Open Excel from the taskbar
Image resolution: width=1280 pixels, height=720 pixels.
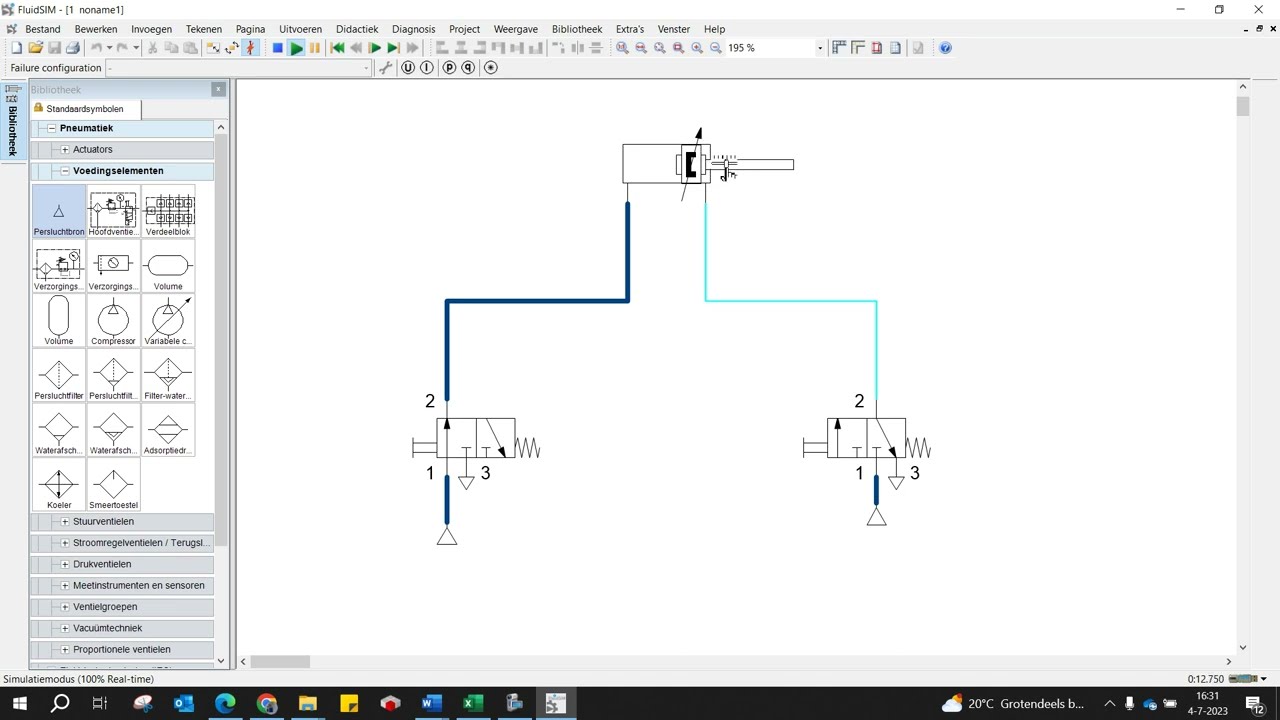(472, 703)
